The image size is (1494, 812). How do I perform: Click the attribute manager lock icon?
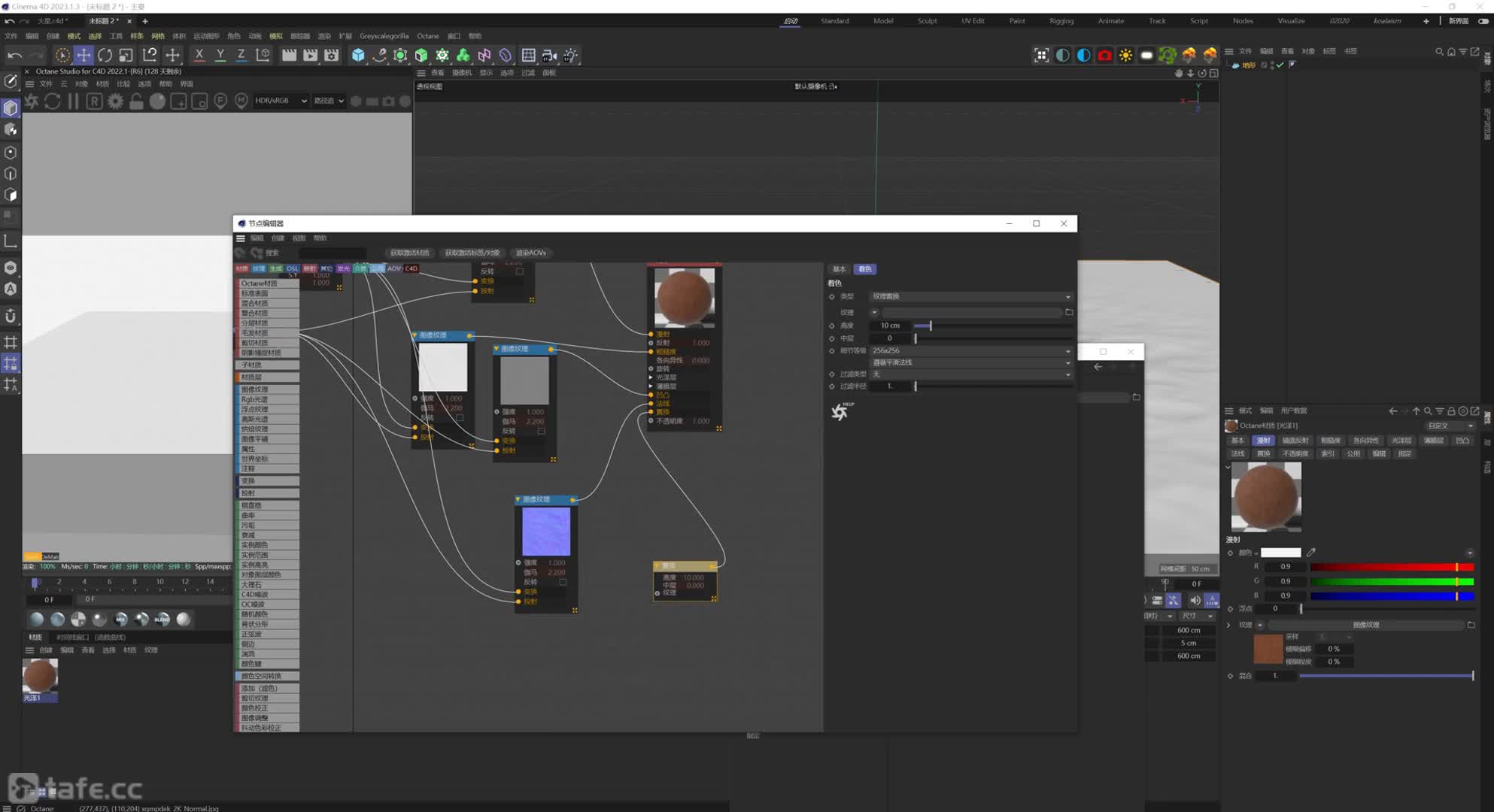click(1451, 411)
